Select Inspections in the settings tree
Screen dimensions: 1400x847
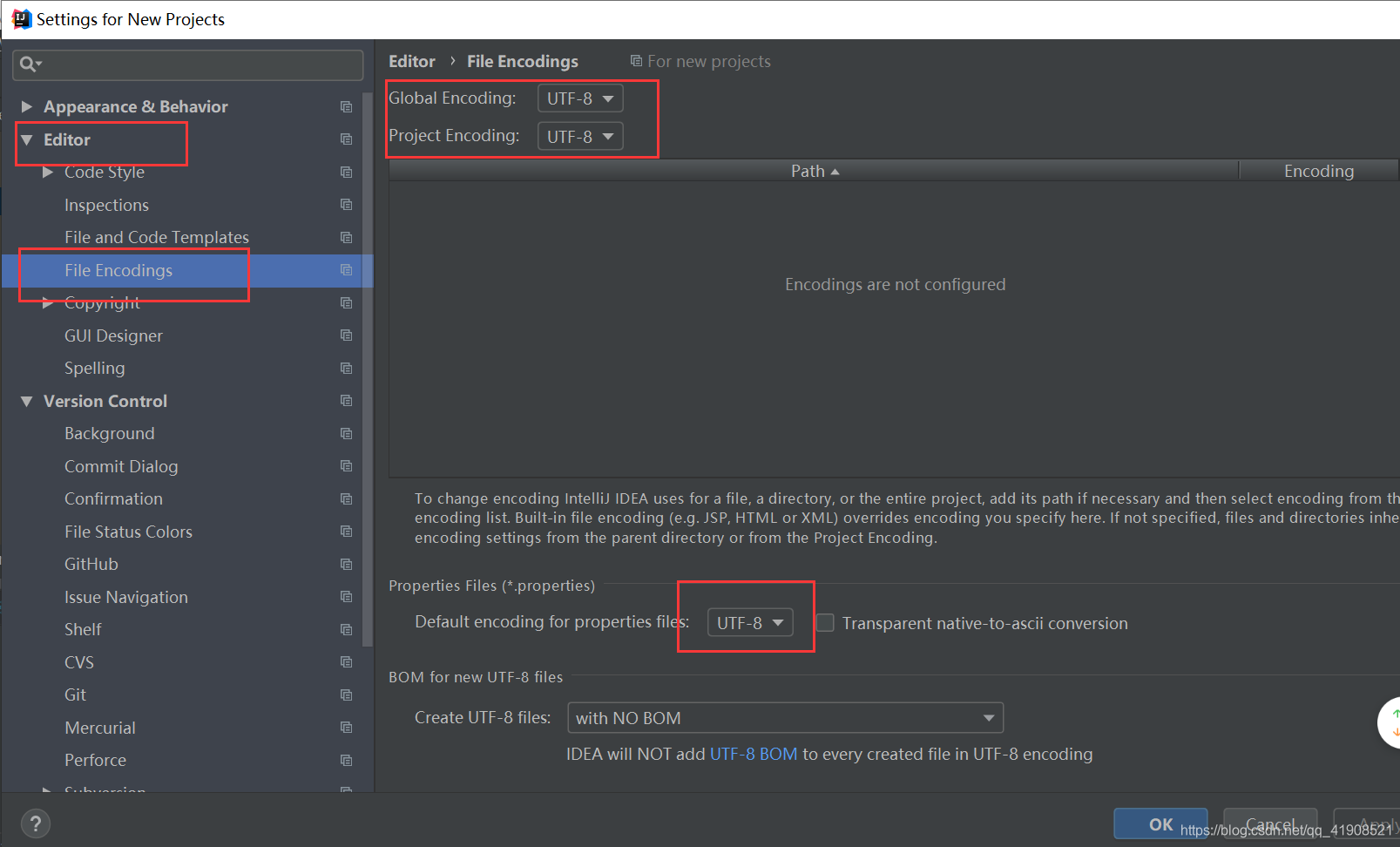[106, 205]
